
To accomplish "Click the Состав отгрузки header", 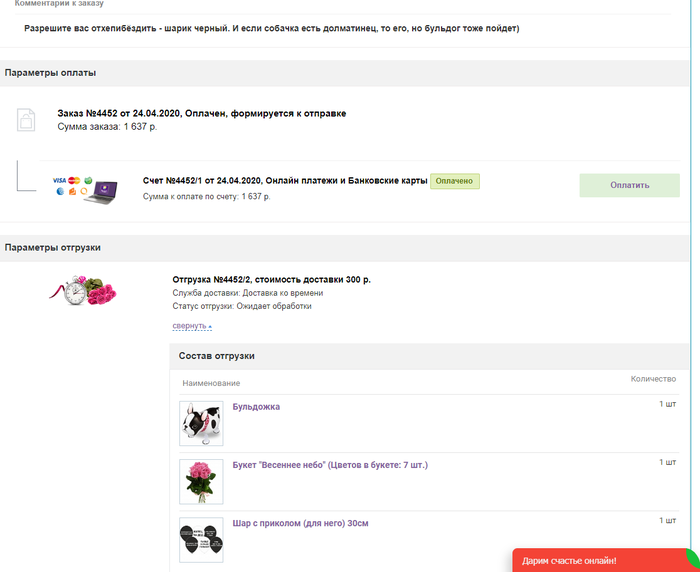I will coord(217,356).
